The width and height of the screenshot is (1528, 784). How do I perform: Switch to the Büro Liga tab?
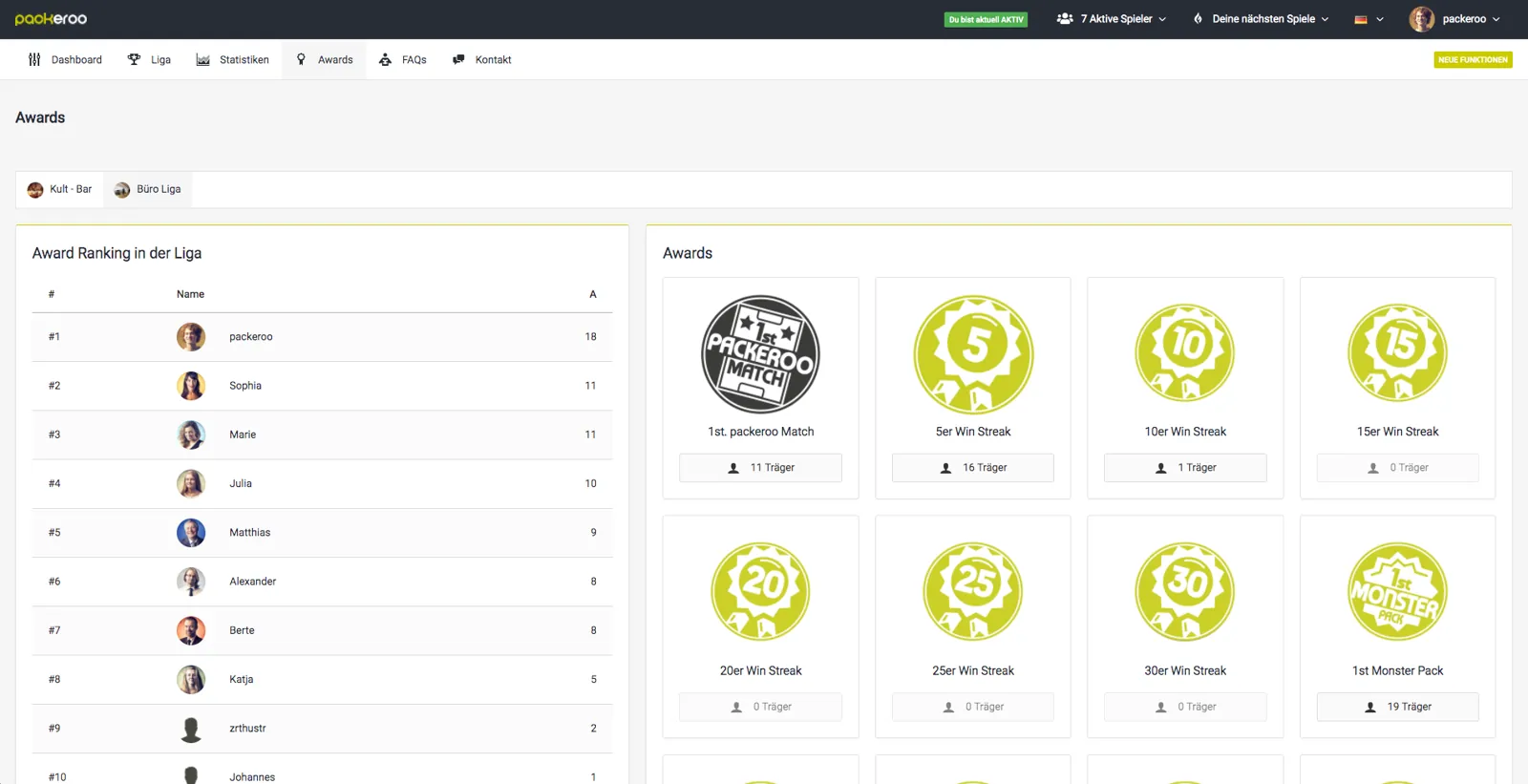(x=147, y=189)
